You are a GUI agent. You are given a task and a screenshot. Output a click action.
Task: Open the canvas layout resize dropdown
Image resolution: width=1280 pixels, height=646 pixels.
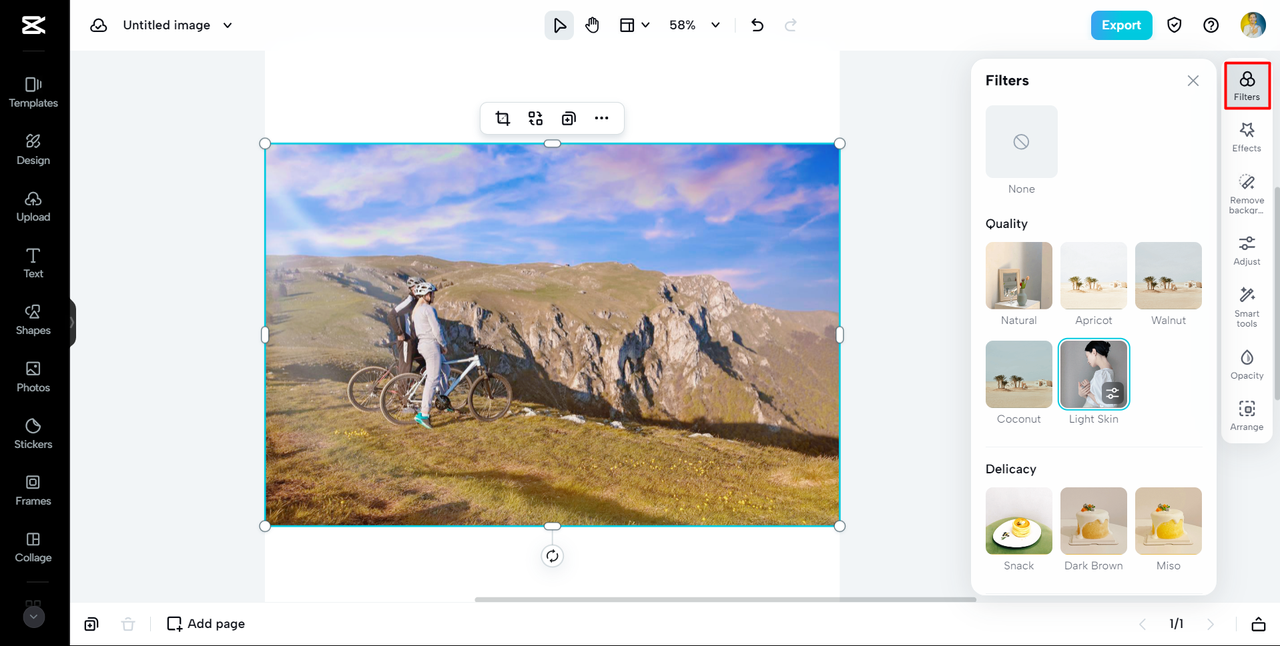pyautogui.click(x=634, y=25)
